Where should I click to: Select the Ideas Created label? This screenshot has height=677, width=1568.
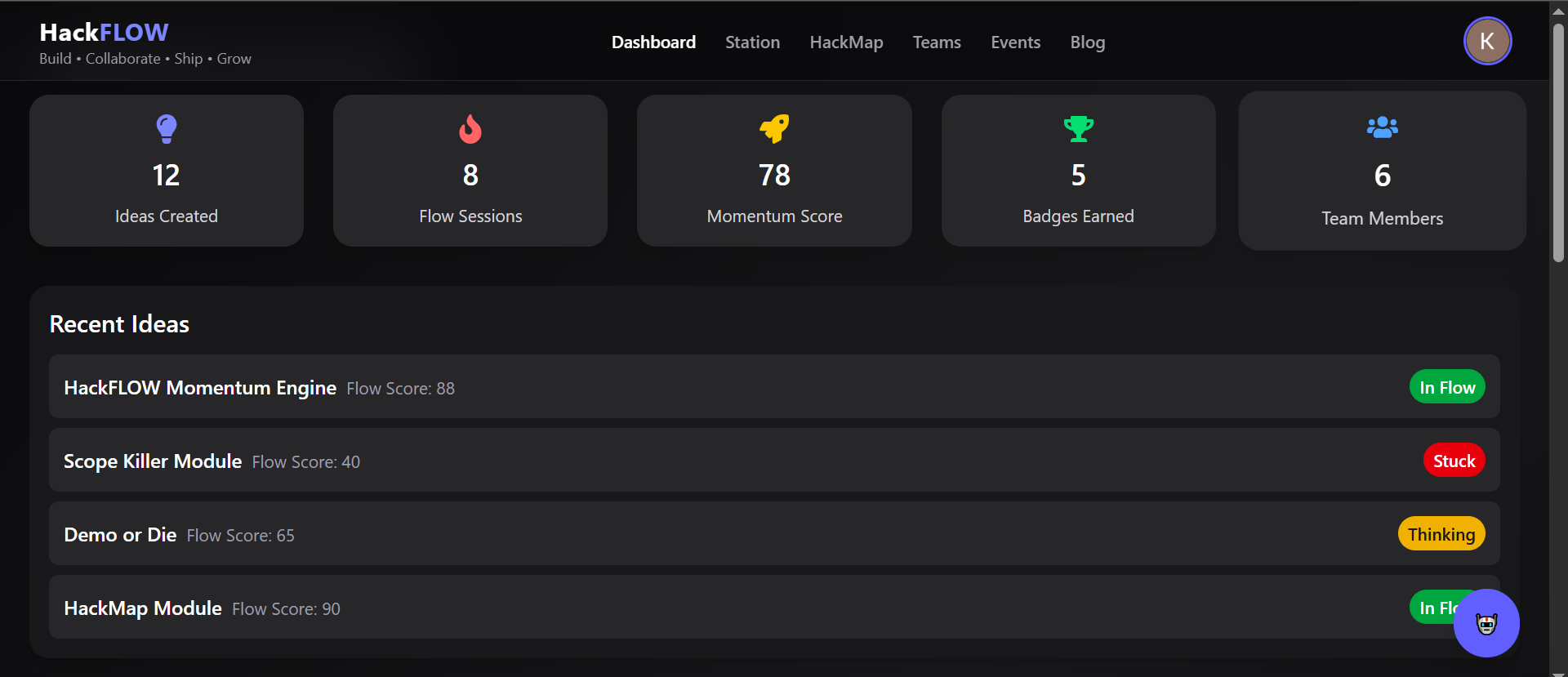click(x=167, y=216)
